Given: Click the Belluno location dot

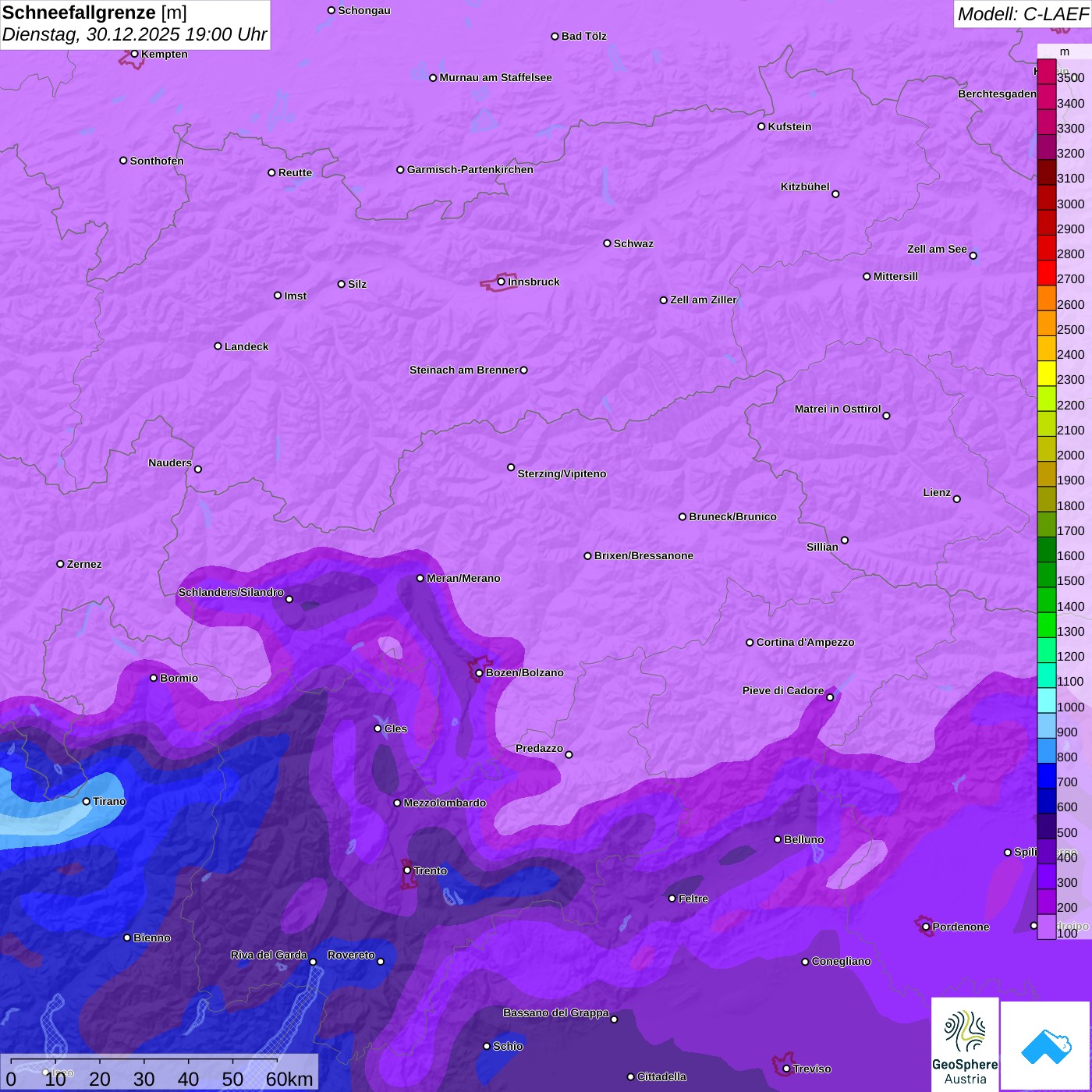Looking at the screenshot, I should point(778,839).
